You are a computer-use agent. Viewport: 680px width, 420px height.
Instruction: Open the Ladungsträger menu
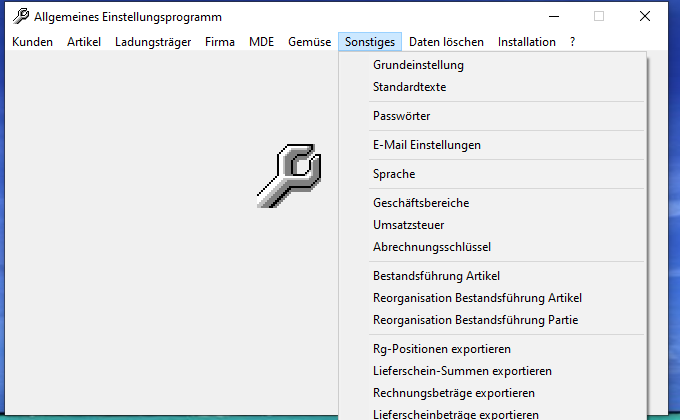coord(153,42)
